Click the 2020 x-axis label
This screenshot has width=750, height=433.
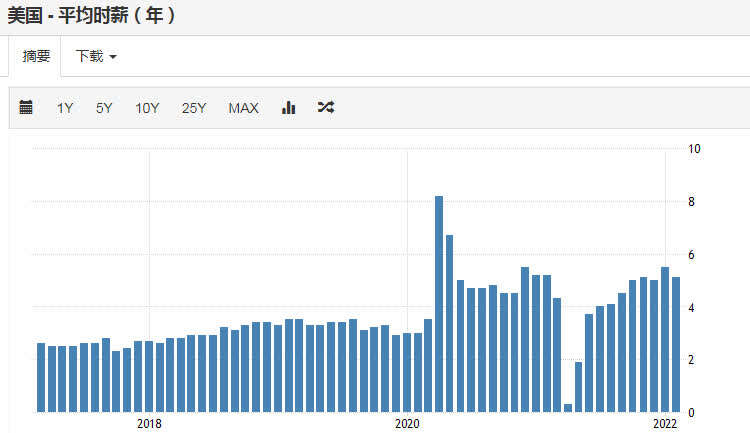[x=407, y=424]
